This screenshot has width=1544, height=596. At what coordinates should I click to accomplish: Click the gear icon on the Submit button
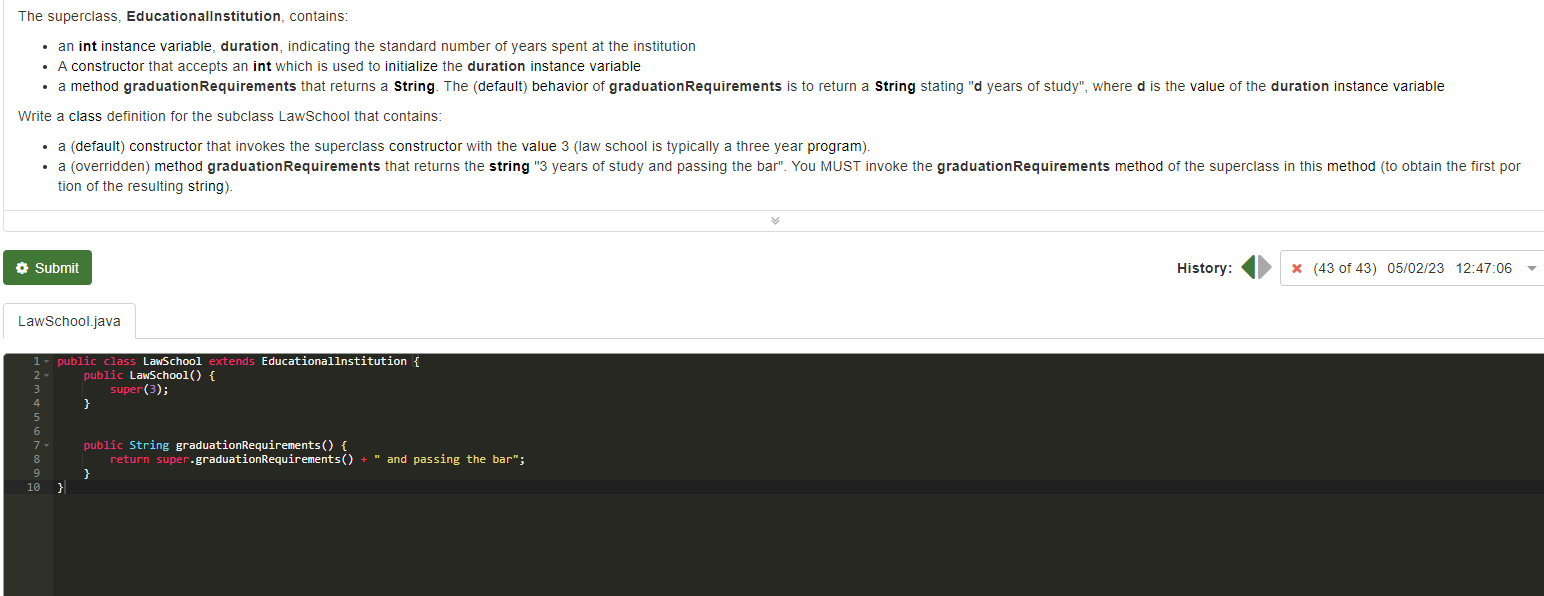(22, 267)
